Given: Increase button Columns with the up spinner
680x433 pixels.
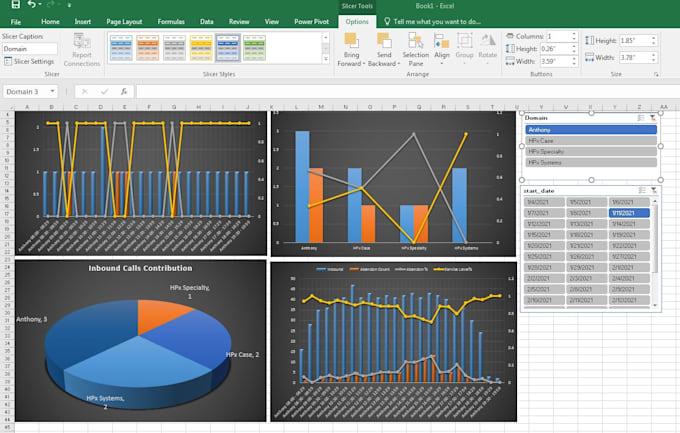Looking at the screenshot, I should 574,34.
